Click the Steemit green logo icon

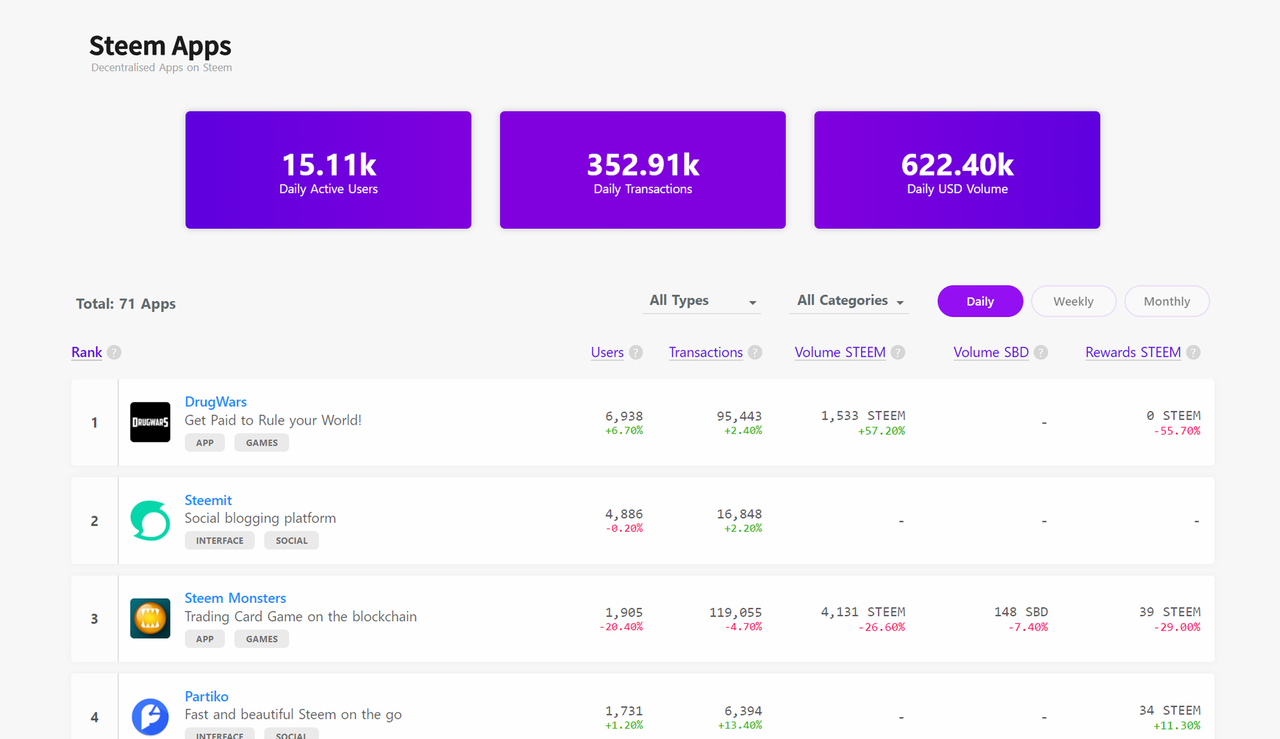coord(150,520)
